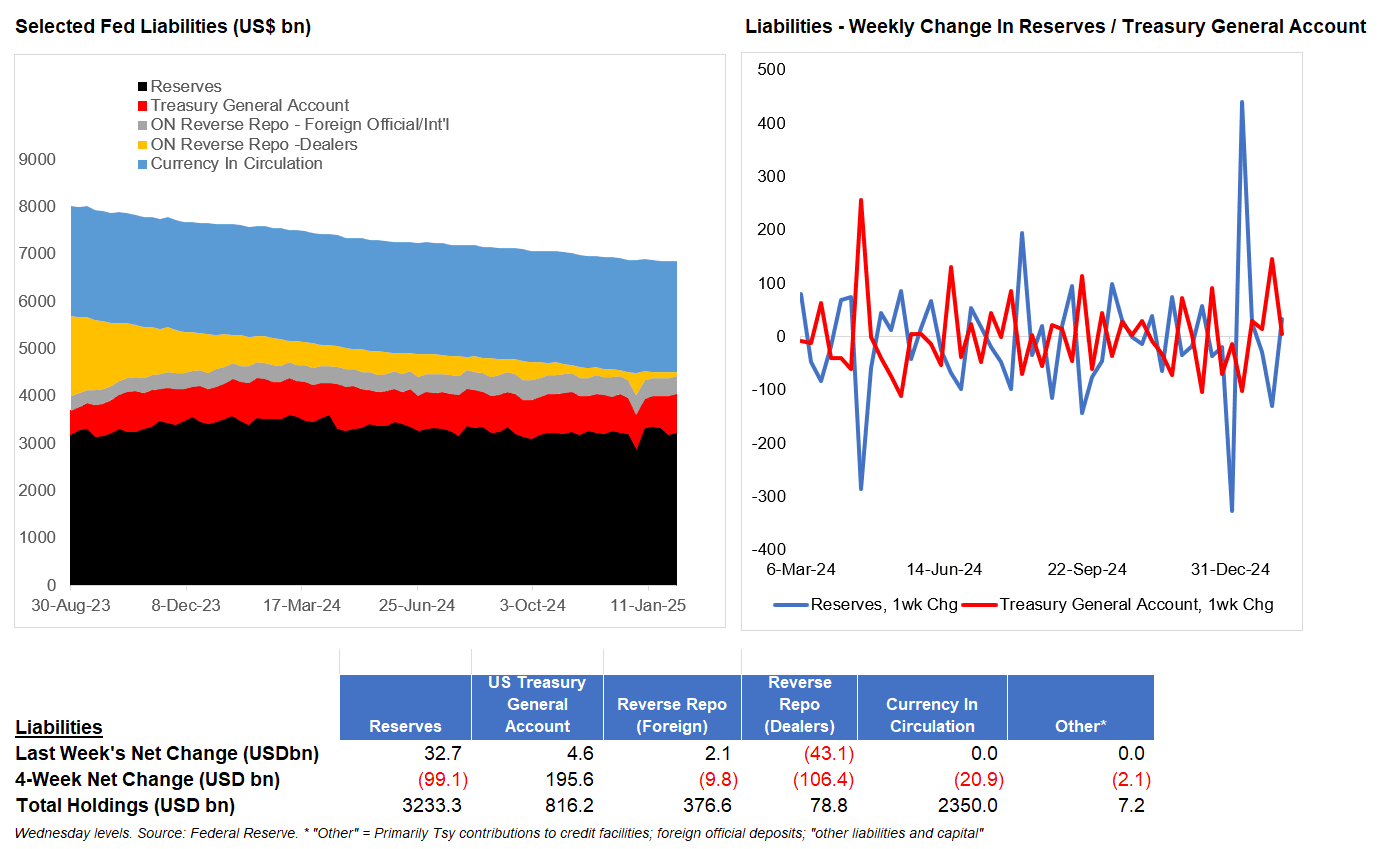Click the 'Reverse Repo (Dealers)' column header
Screen dimensions: 1378x849
tap(799, 704)
